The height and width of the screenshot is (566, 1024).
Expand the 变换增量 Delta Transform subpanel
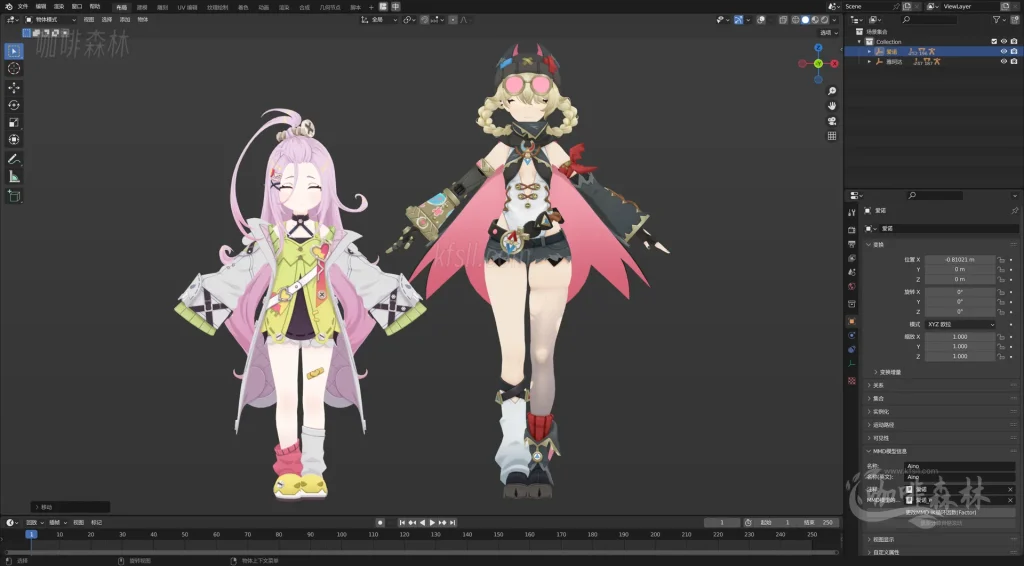click(x=888, y=372)
